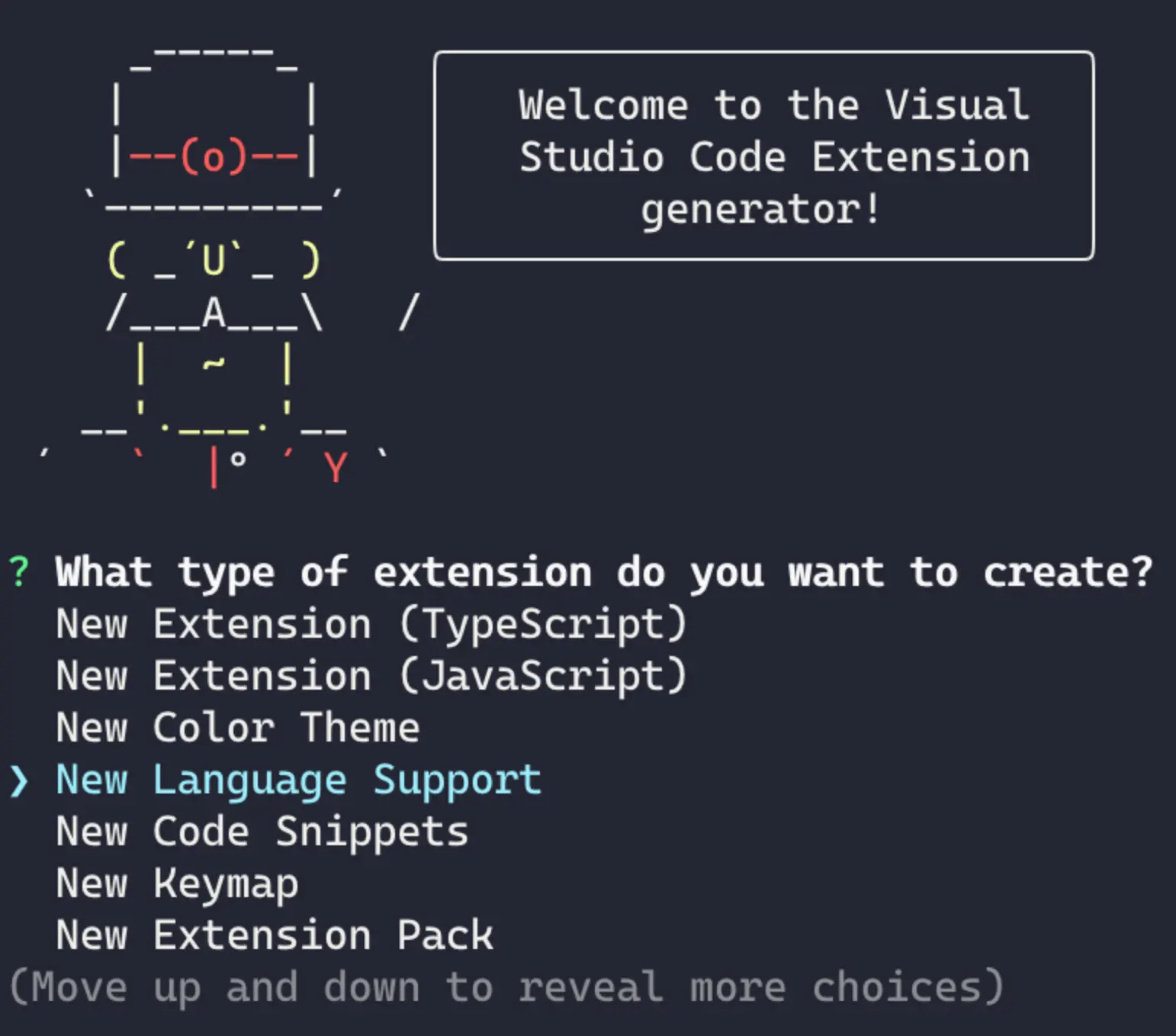
Task: Click highlighted New Language Support choice
Action: [x=298, y=780]
